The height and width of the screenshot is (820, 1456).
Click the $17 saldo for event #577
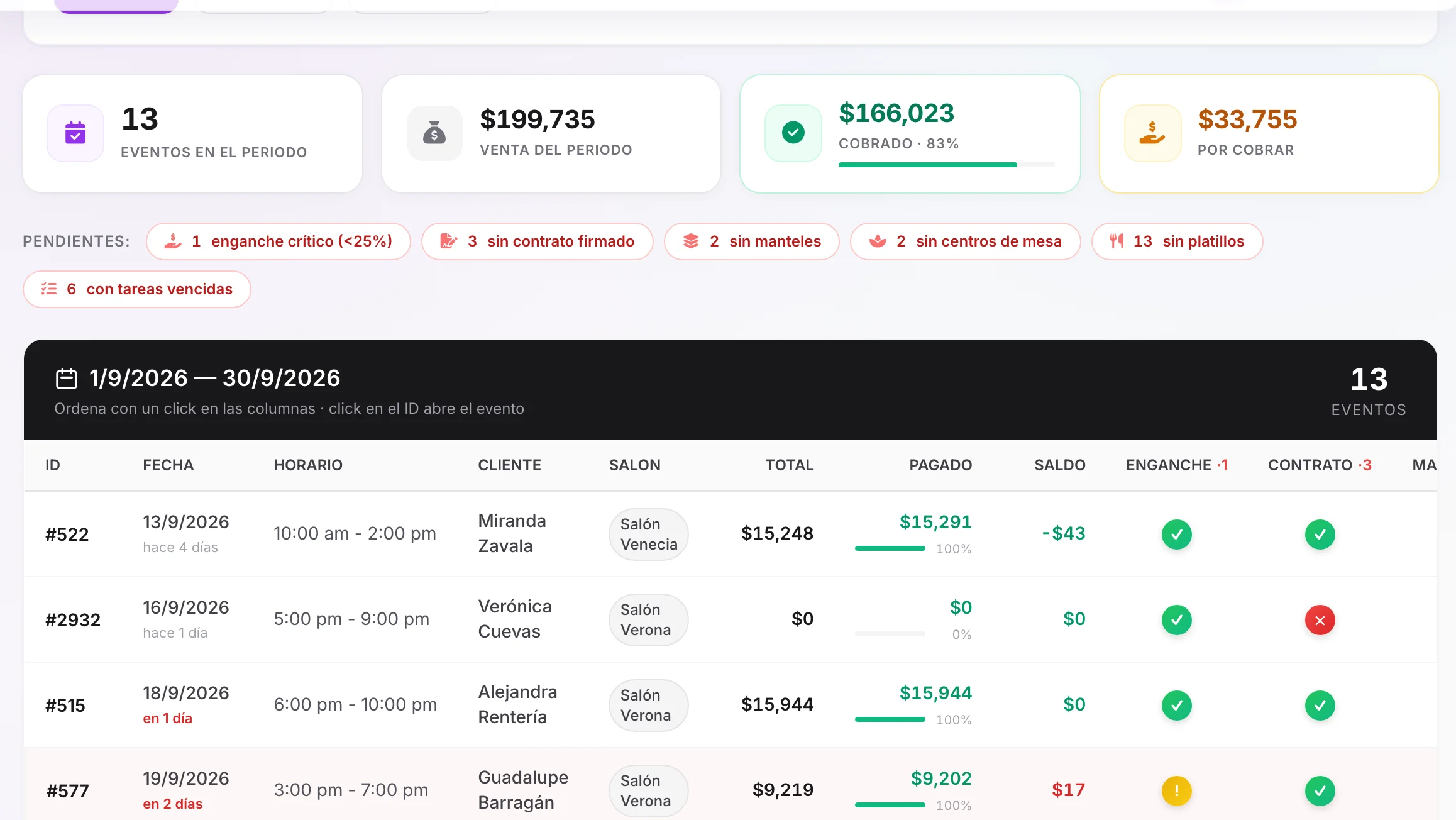(x=1069, y=790)
